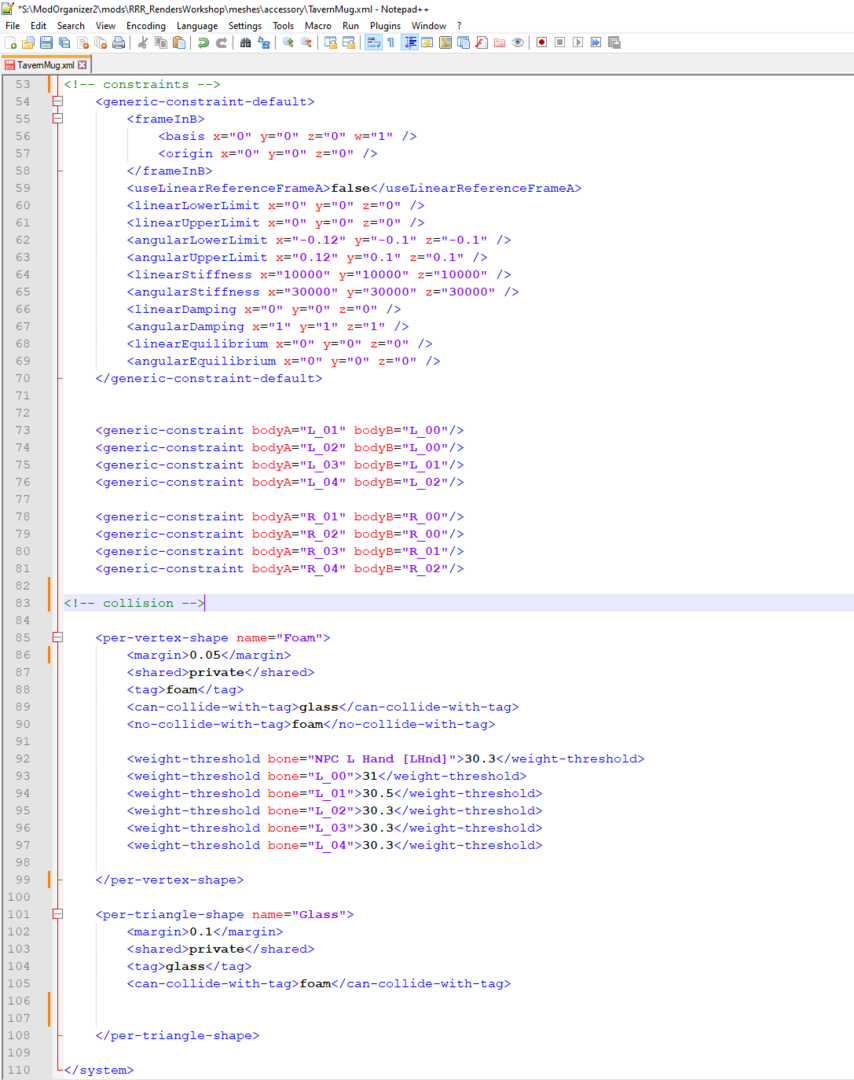Click Save Current Recorded Macro icon
The height and width of the screenshot is (1080, 854).
point(614,43)
